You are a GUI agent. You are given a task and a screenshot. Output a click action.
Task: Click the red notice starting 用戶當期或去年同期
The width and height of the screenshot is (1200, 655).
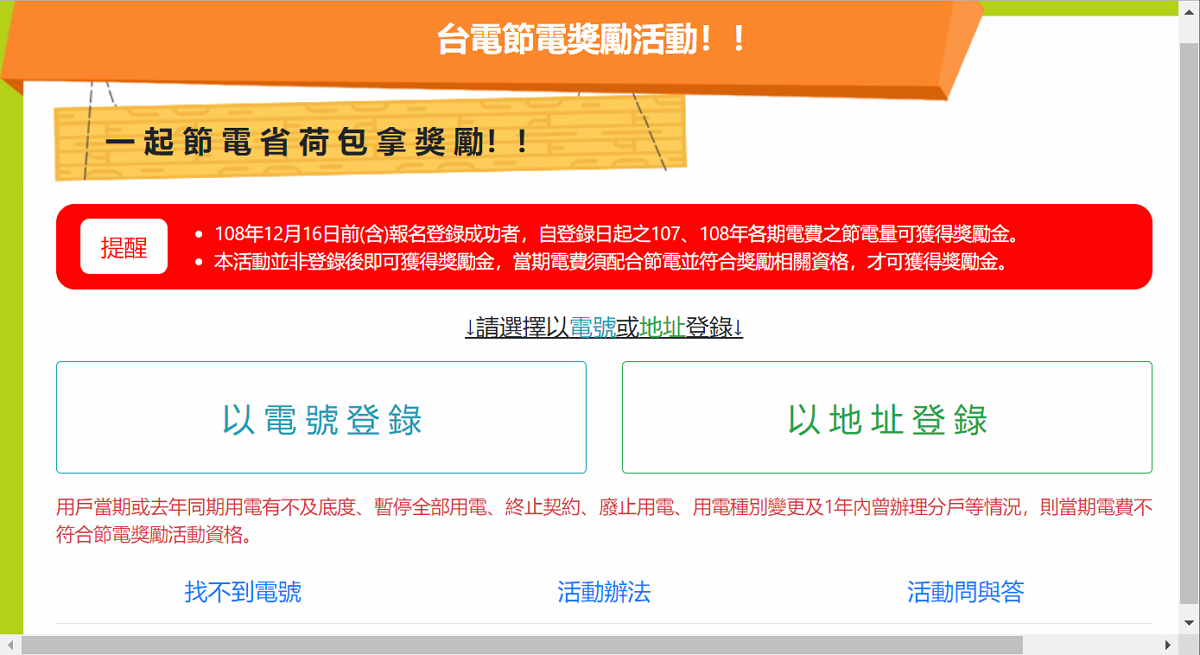pyautogui.click(x=604, y=520)
